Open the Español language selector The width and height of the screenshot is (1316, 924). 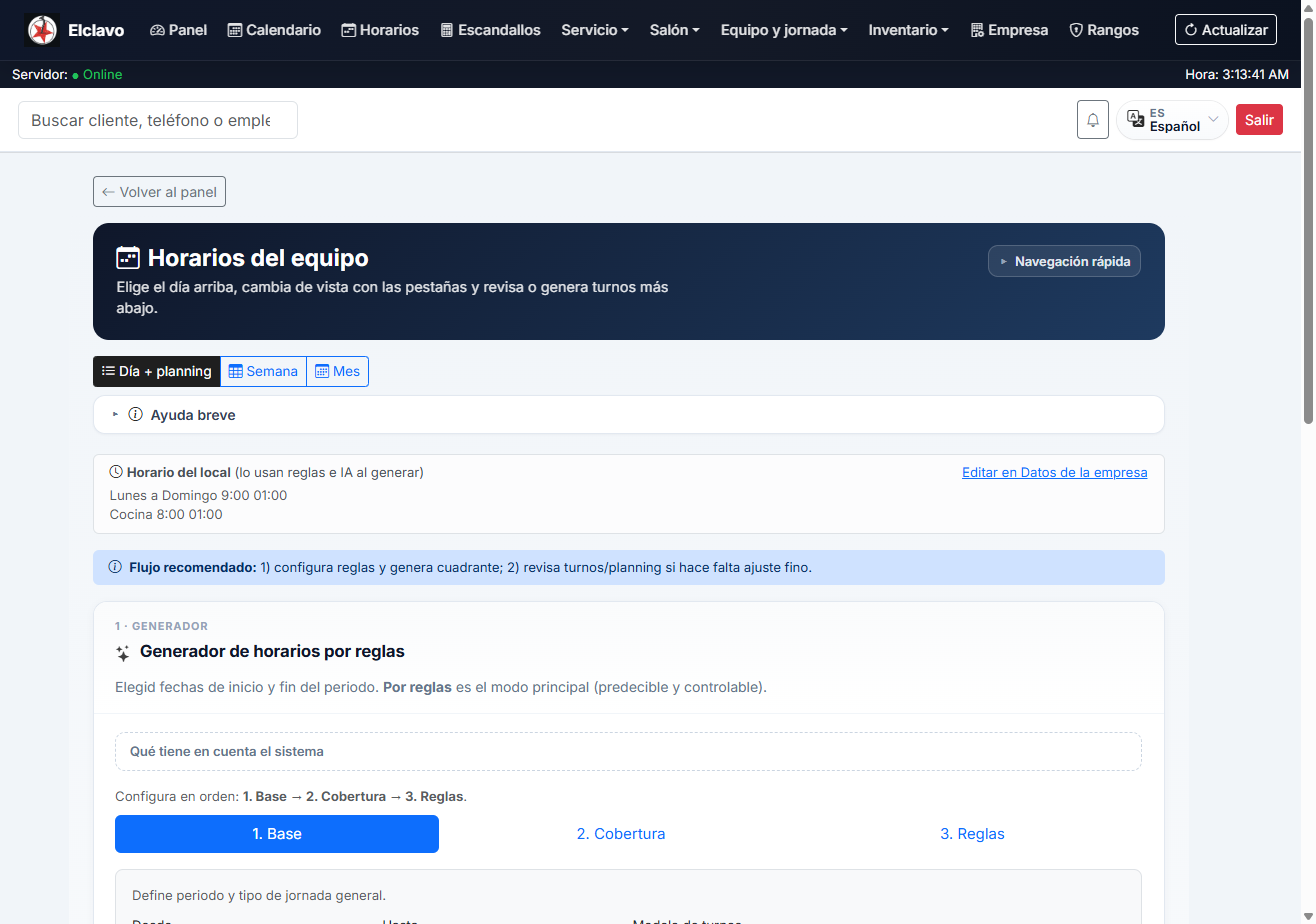point(1172,120)
